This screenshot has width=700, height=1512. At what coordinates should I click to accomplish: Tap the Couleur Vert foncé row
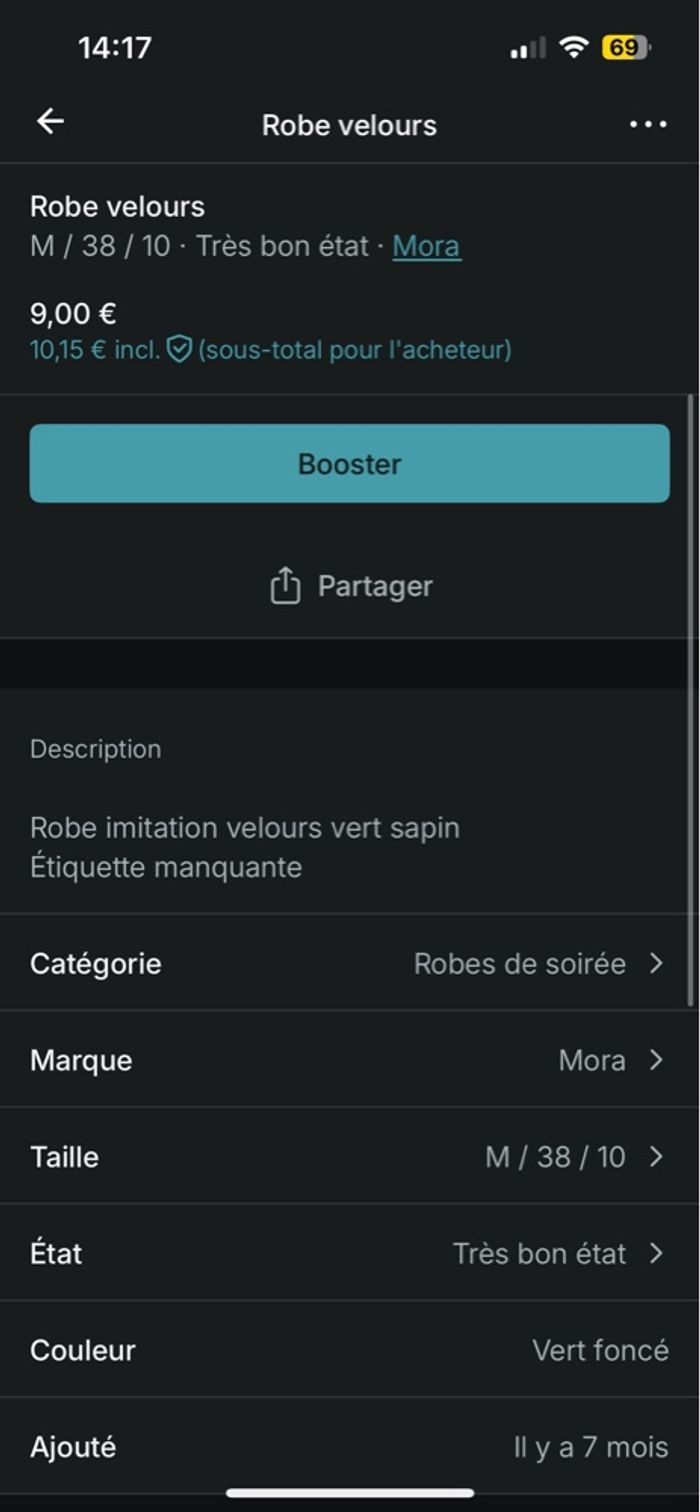[x=349, y=1350]
